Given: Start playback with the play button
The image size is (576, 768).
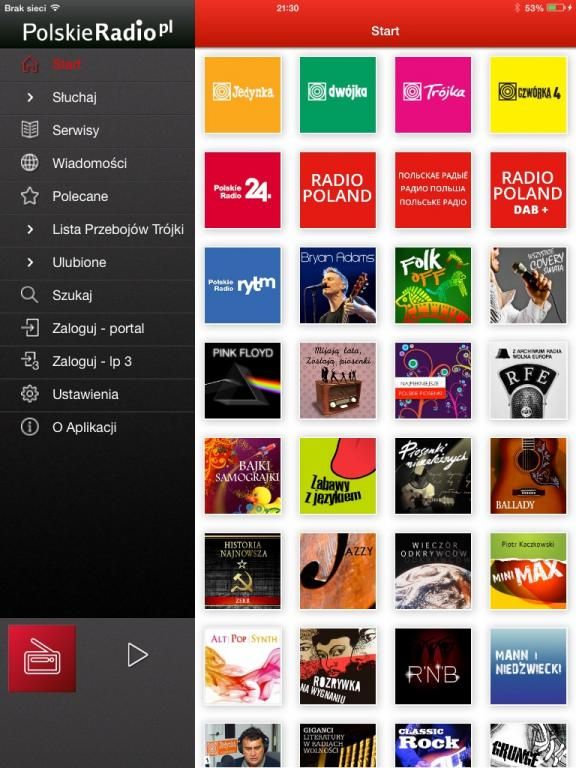Looking at the screenshot, I should coord(137,655).
